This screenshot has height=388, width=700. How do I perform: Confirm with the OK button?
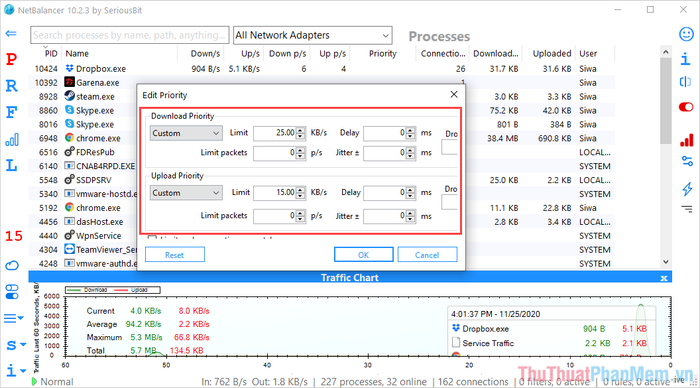coord(363,254)
